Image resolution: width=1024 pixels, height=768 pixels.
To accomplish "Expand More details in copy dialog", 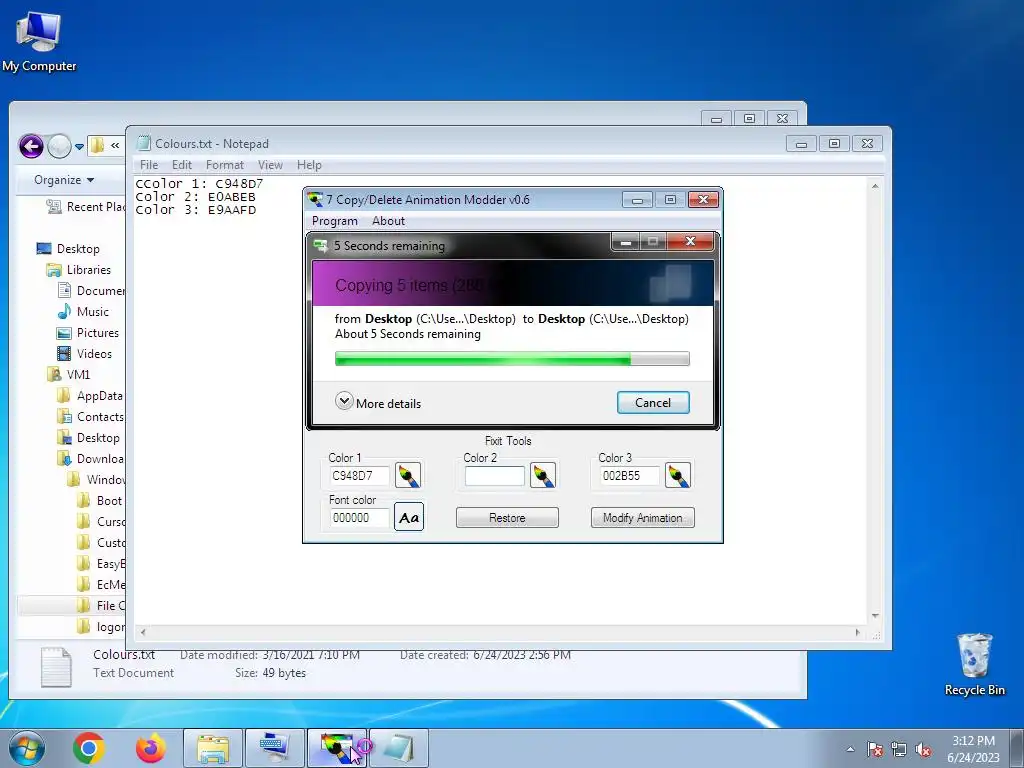I will [378, 402].
